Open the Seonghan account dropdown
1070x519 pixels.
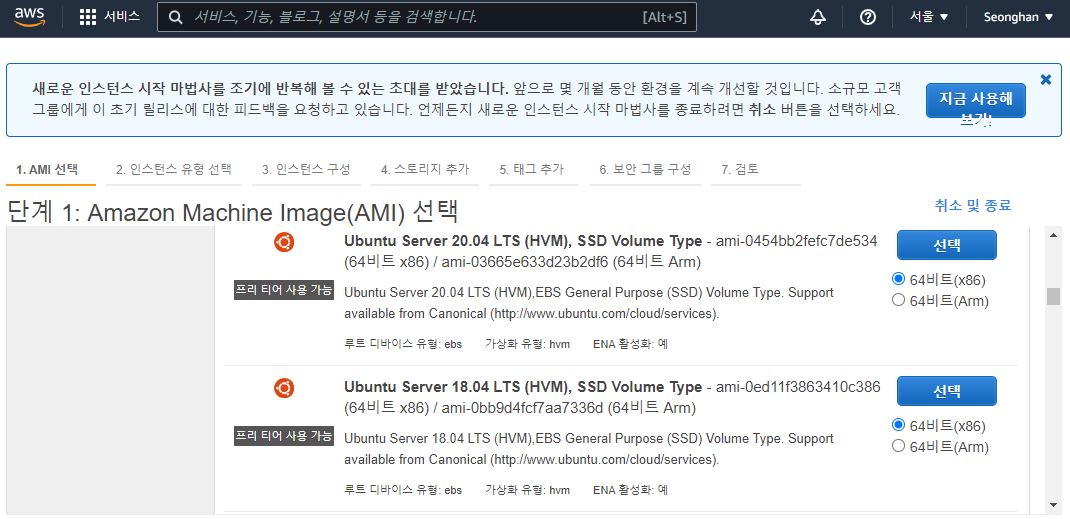pos(1018,17)
